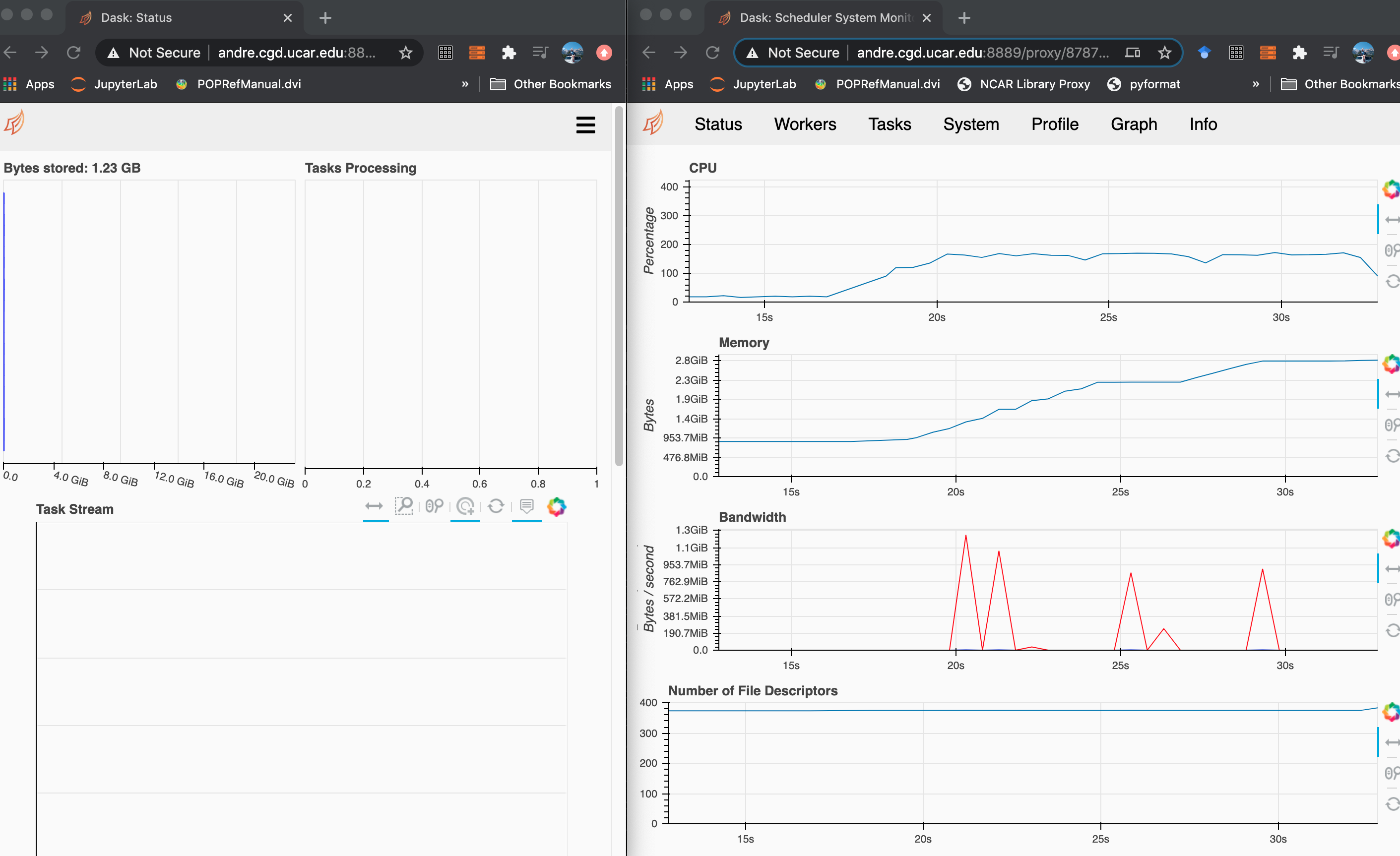Open the pyformat bookmark

pos(1145,84)
